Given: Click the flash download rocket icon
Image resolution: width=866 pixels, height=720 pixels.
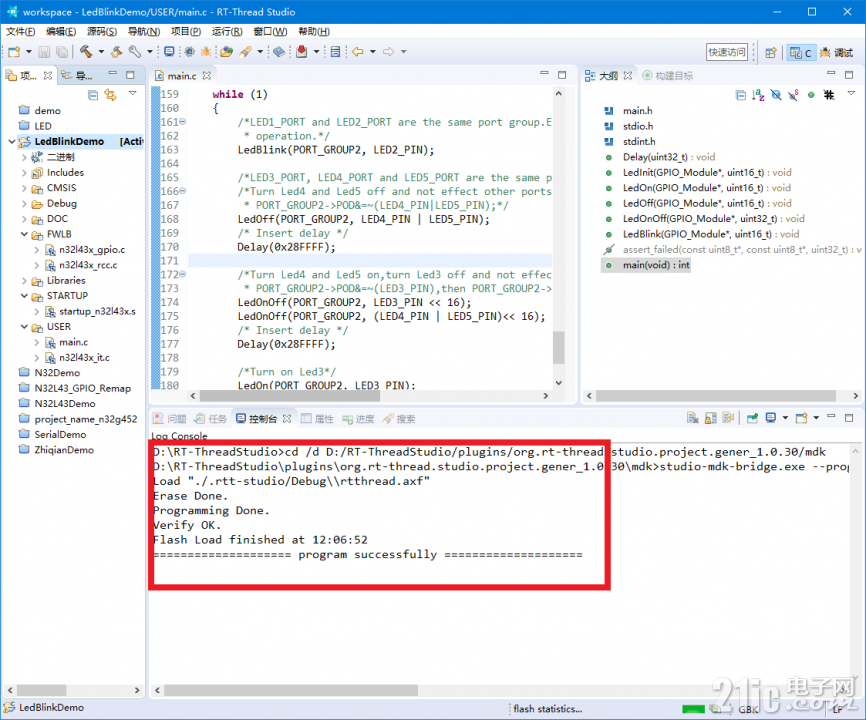Looking at the screenshot, I should pyautogui.click(x=245, y=52).
